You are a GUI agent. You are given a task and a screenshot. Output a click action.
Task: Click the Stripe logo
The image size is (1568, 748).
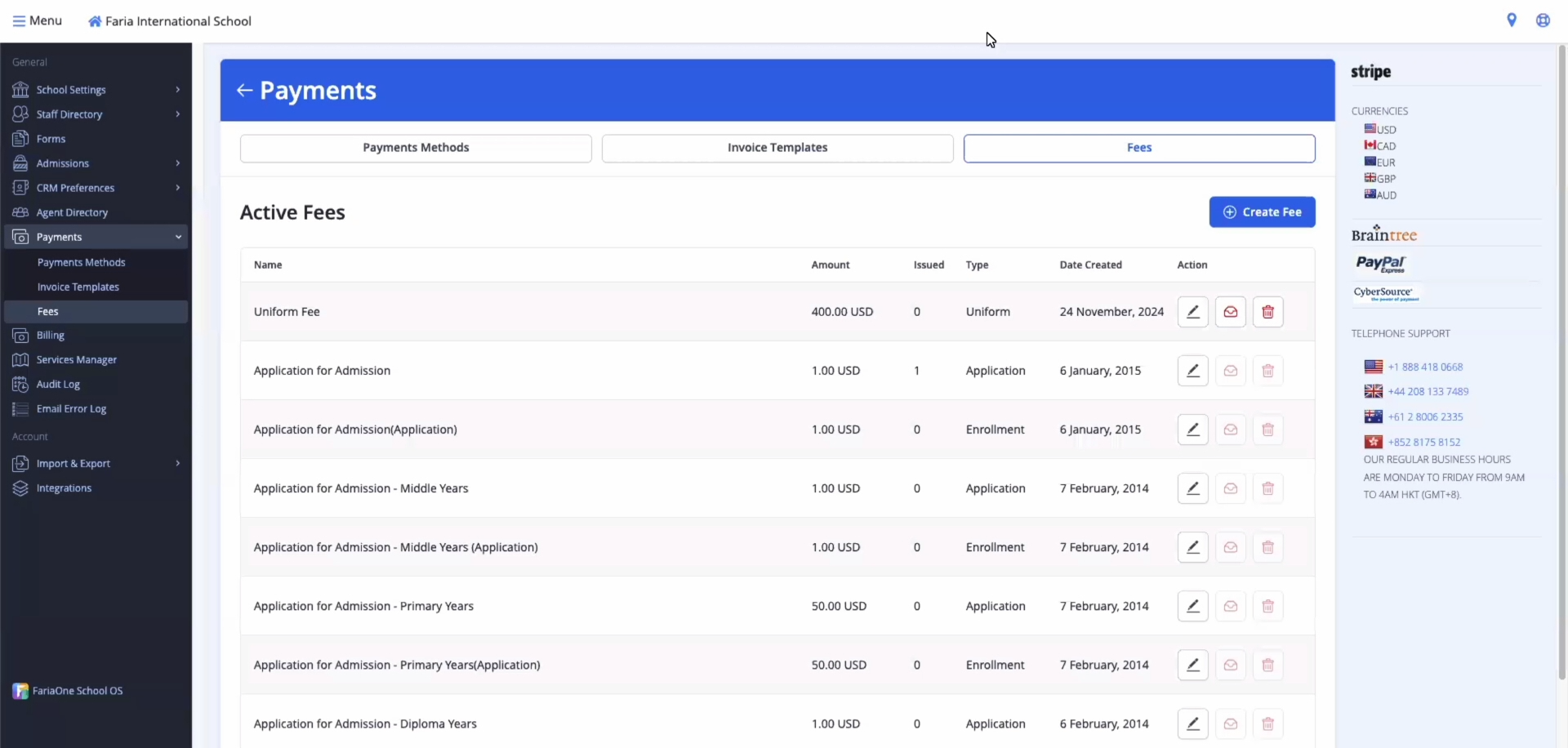click(1370, 72)
